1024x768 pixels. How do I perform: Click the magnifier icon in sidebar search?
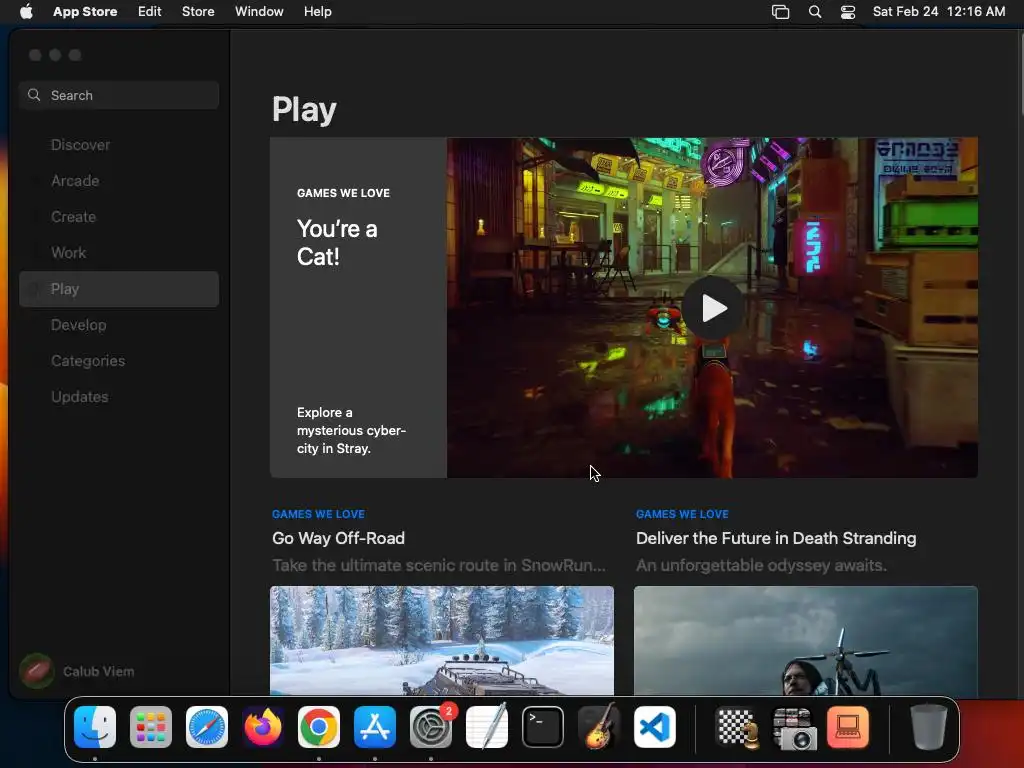point(34,95)
